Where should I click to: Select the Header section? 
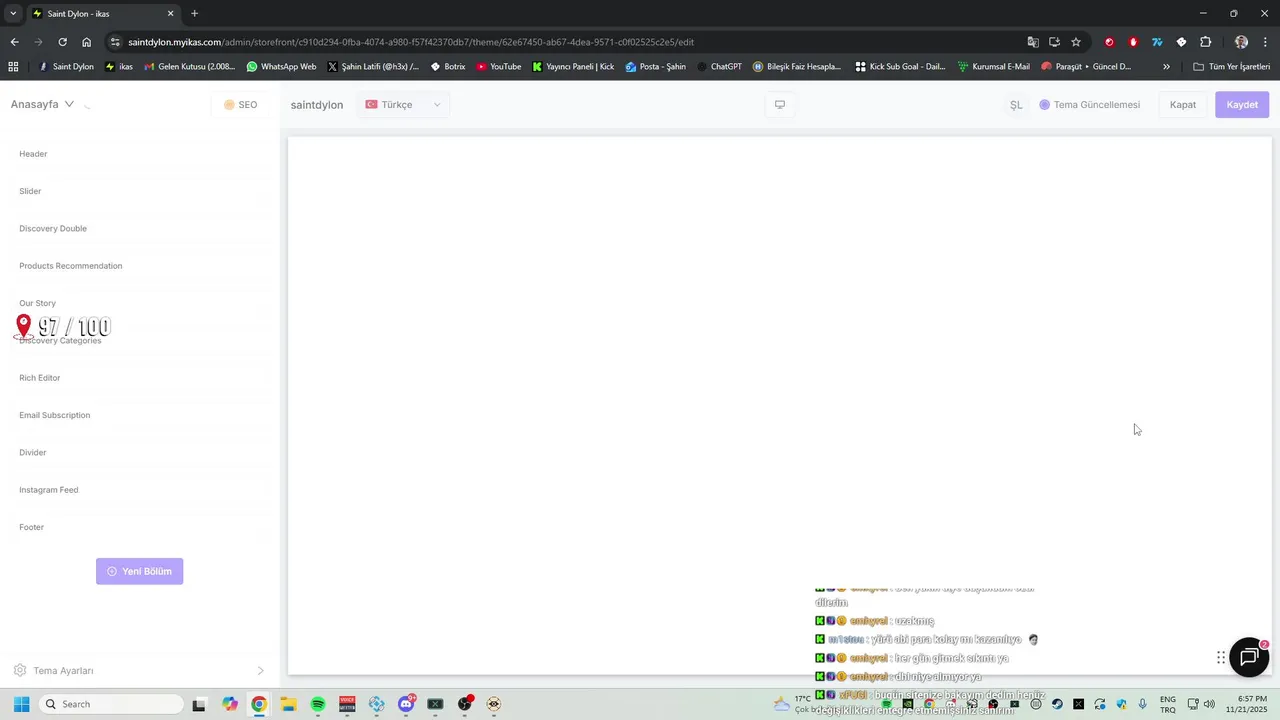[139, 154]
